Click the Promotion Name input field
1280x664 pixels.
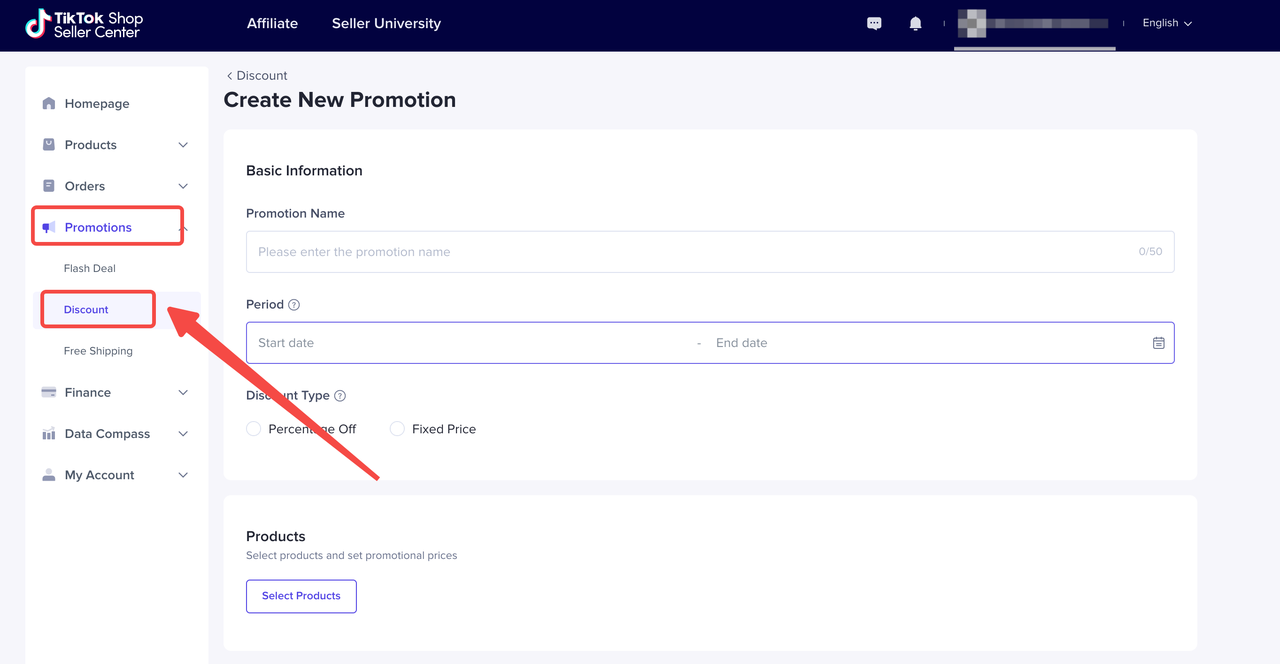pos(690,252)
